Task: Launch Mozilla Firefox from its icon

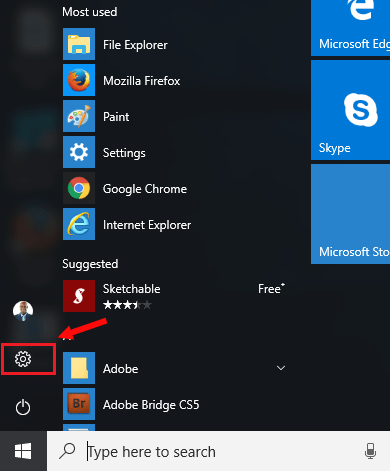Action: point(79,80)
